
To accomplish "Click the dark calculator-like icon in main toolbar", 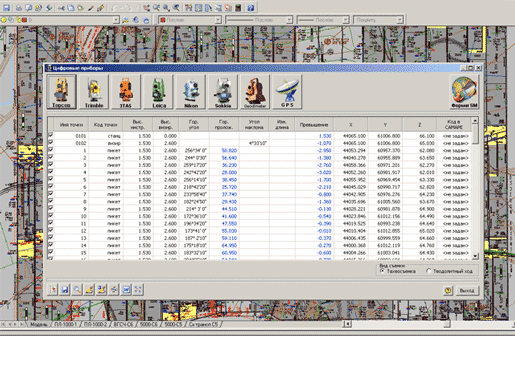I will pyautogui.click(x=238, y=7).
